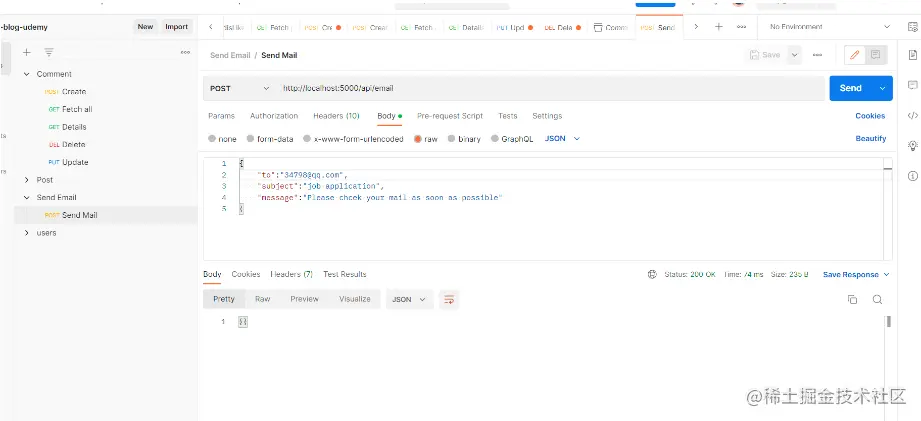Open the JSON body format dropdown
The image size is (921, 421).
[x=562, y=139]
